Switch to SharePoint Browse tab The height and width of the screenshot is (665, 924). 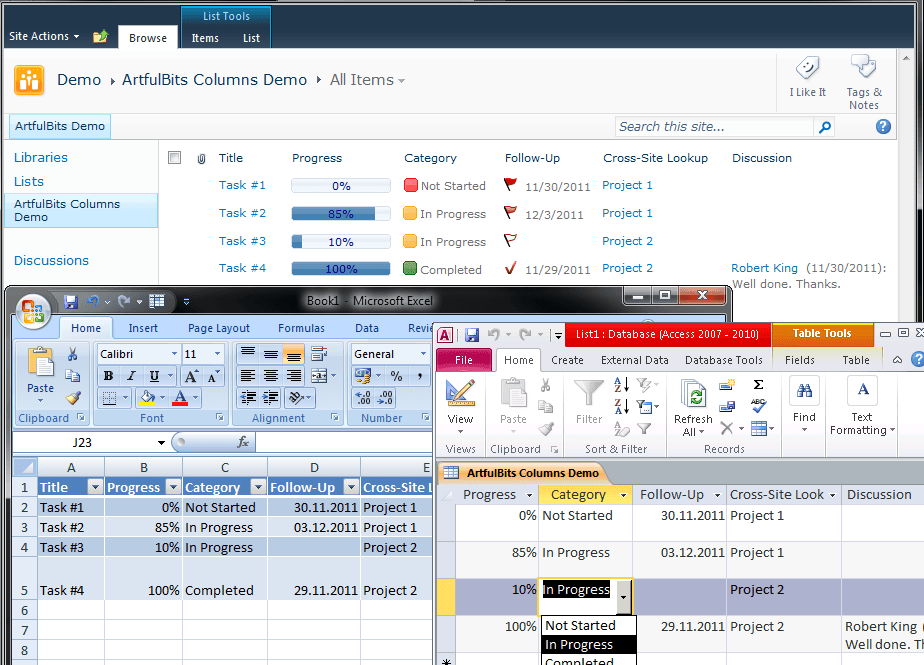[148, 38]
